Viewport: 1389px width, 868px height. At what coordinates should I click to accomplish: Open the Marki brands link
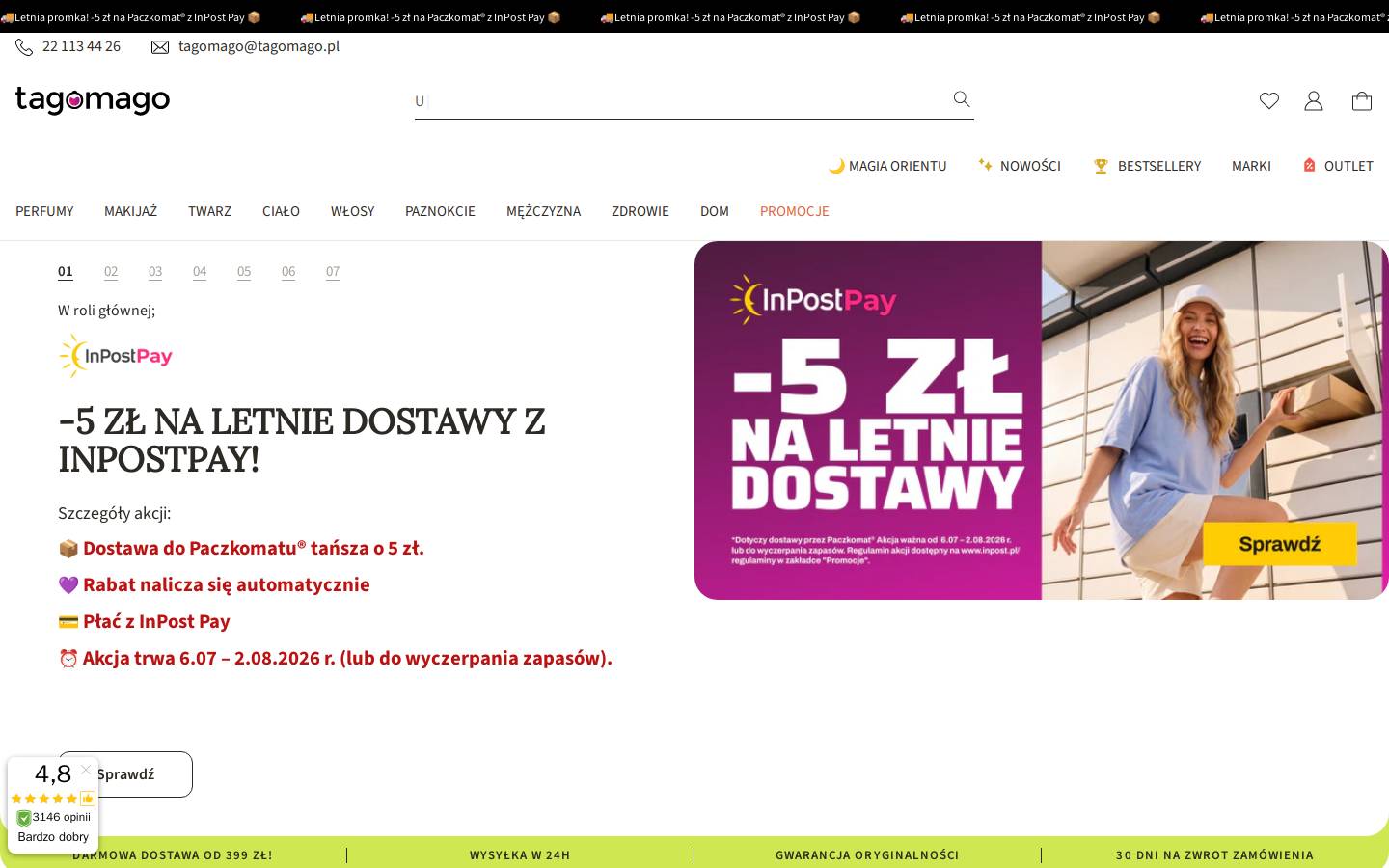point(1251,166)
